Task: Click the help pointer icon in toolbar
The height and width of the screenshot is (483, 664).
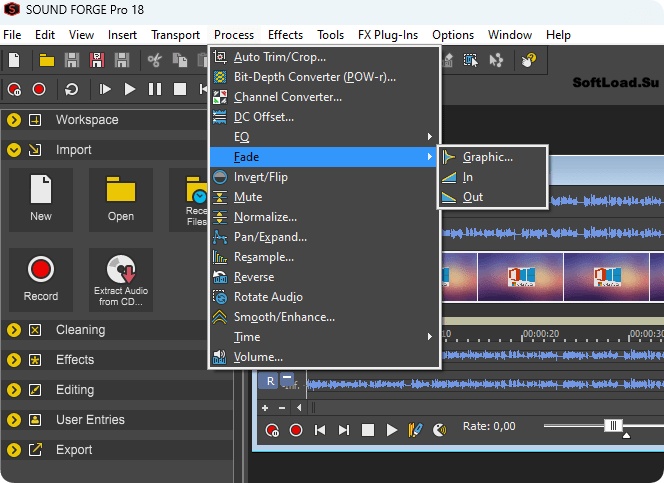Action: click(528, 60)
